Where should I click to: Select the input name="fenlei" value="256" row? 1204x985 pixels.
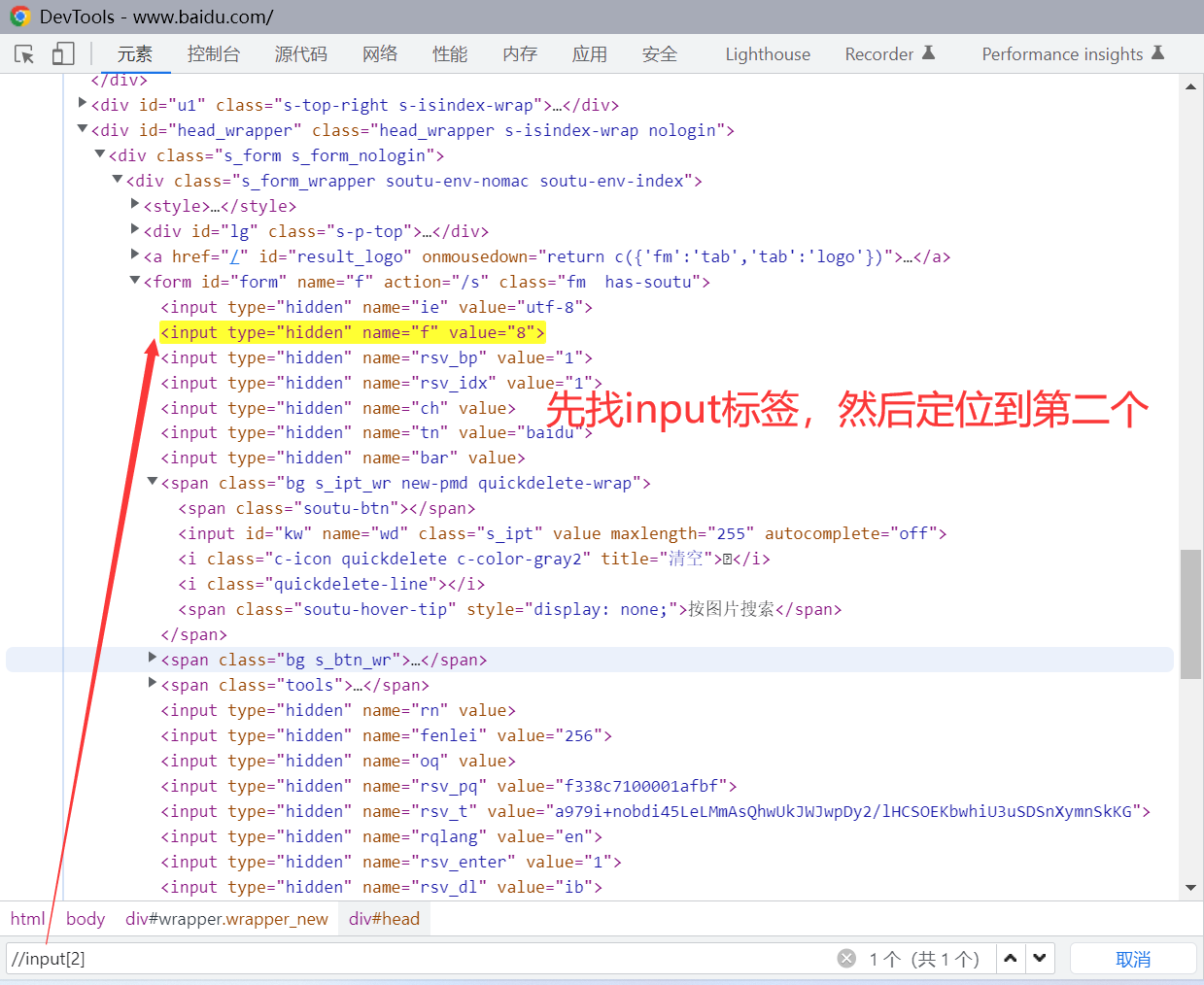coord(386,735)
